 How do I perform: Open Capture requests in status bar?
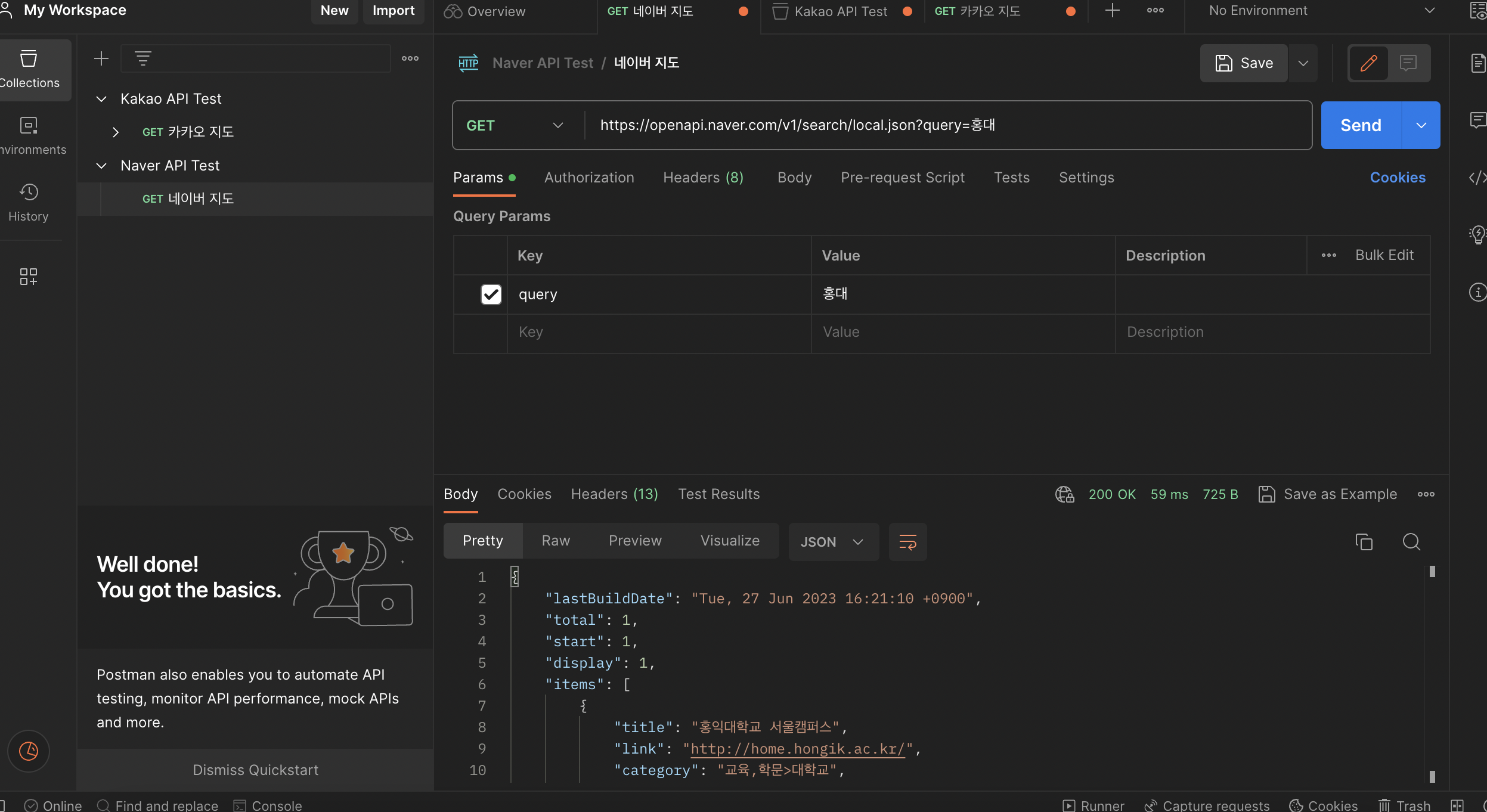click(1207, 805)
